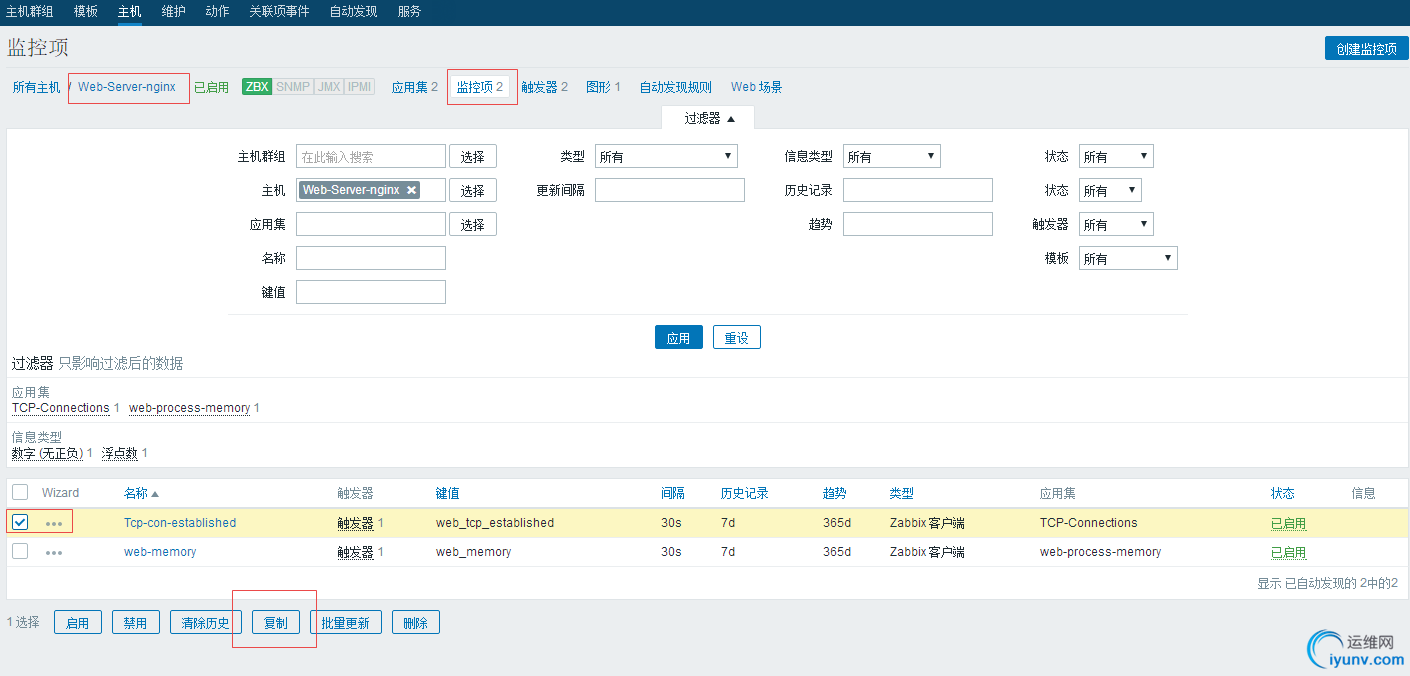Open the 模板 top menu
Screen dimensions: 1410x676
coord(86,12)
